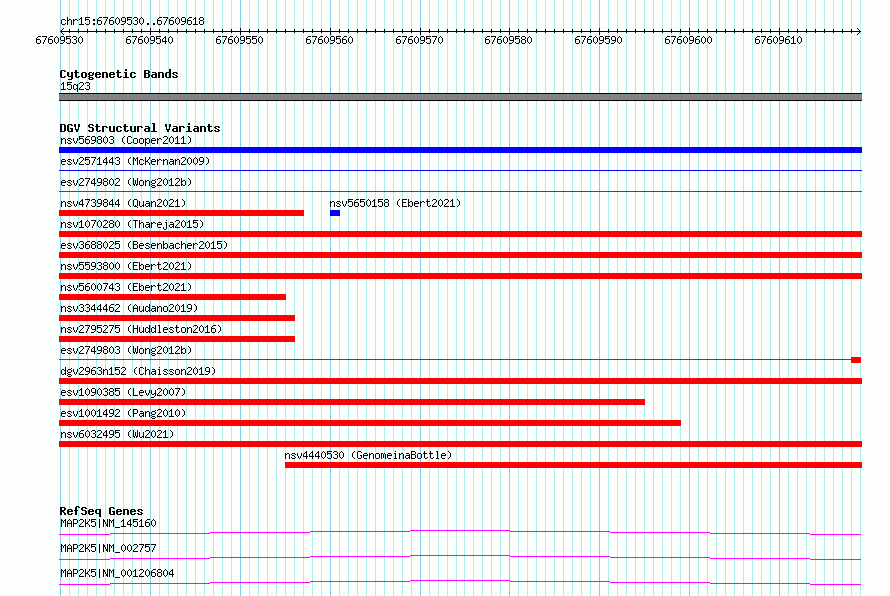Click the red nsv4739844 variant bar
890x596 pixels.
181,213
